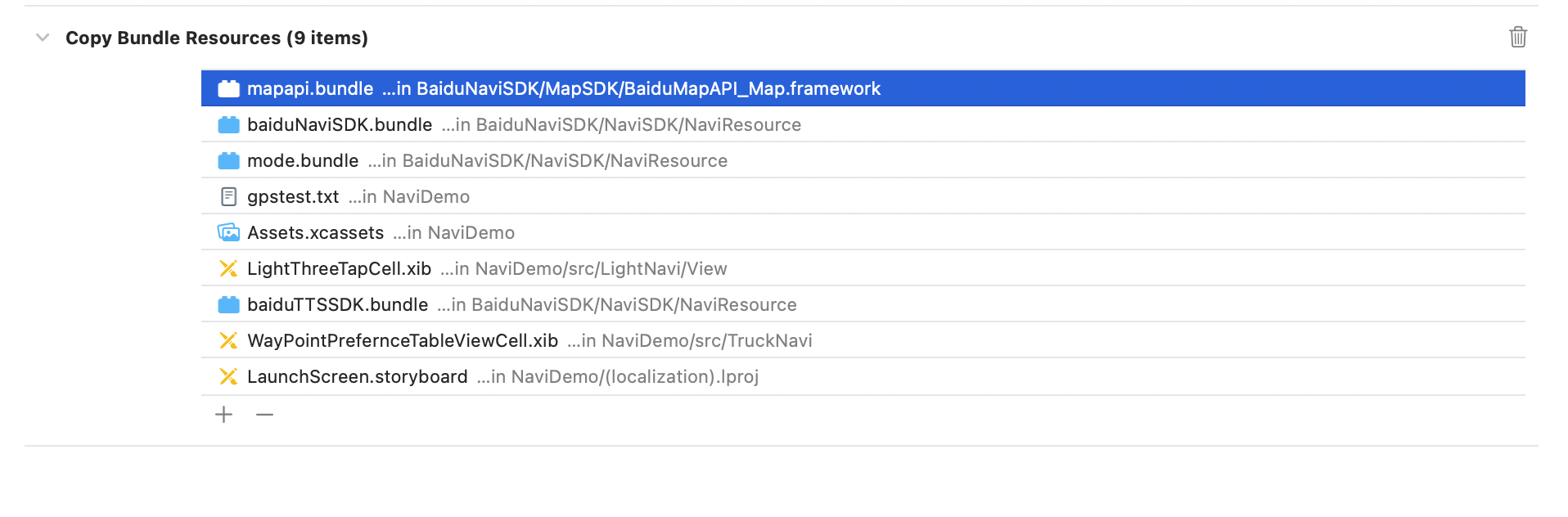Click the Copy Bundle Resources heading
The height and width of the screenshot is (517, 1568).
(x=216, y=38)
